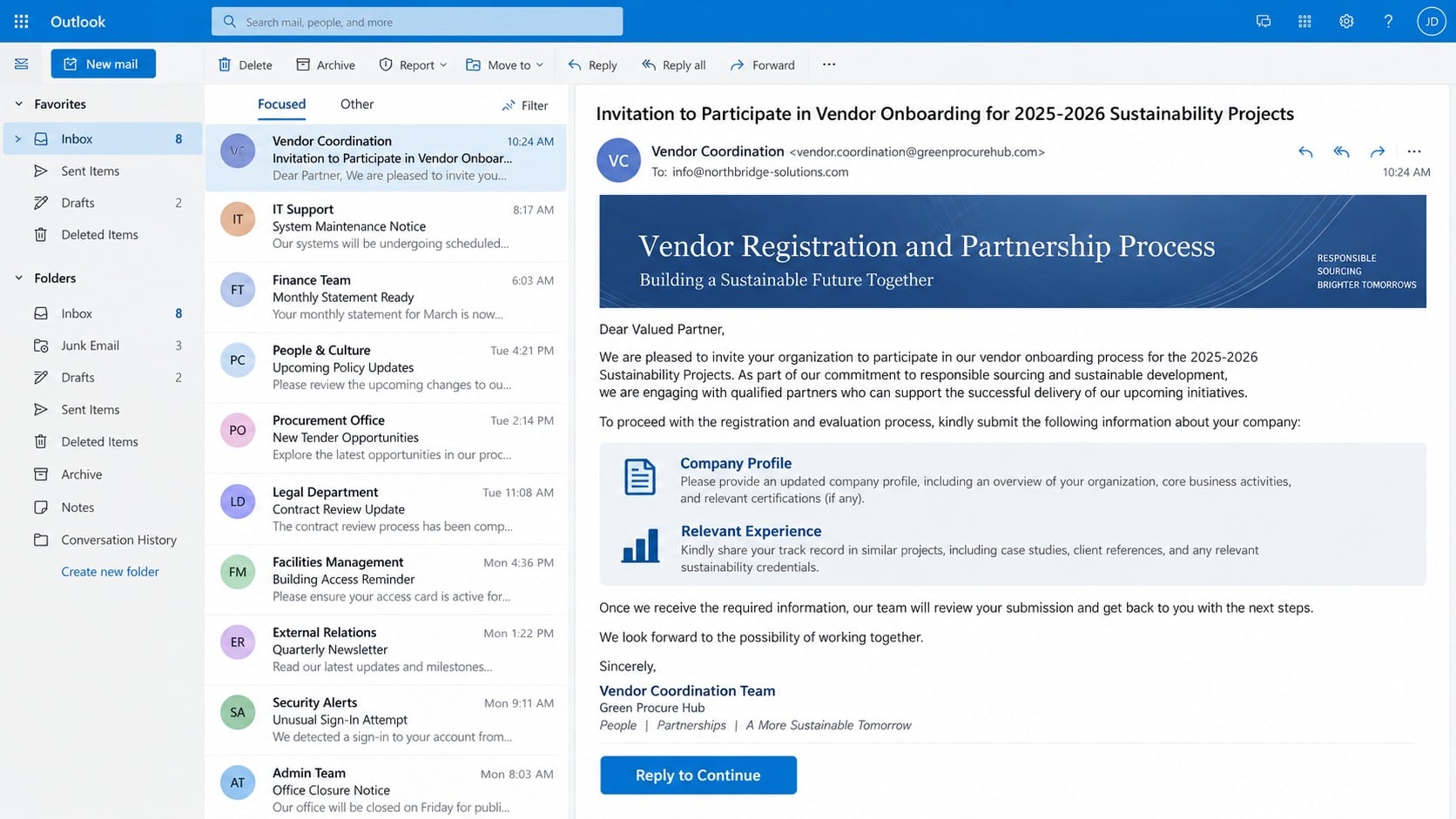This screenshot has height=819, width=1456.
Task: Expand the Favorites Inbox chevron
Action: (17, 138)
